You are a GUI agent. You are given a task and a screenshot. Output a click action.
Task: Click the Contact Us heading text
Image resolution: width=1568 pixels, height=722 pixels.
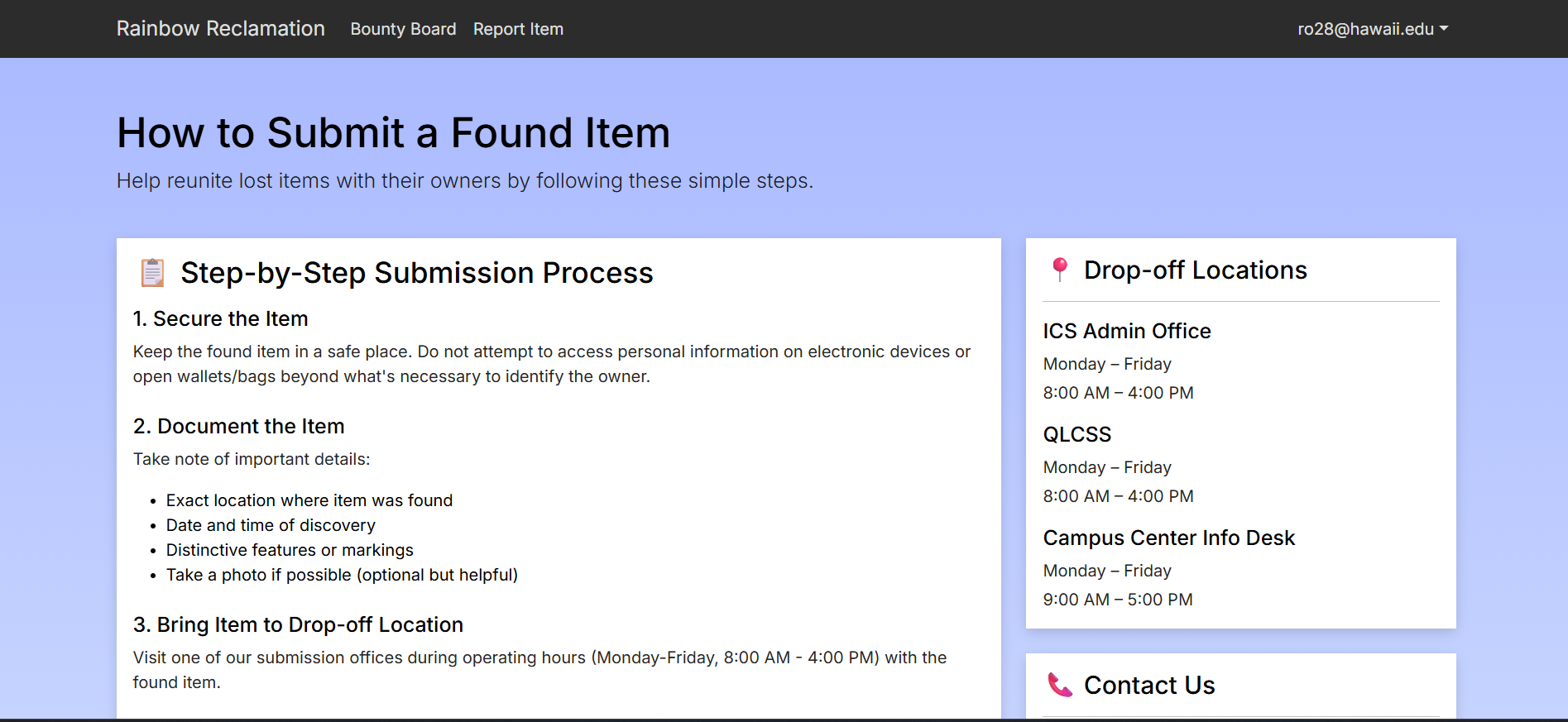[1148, 685]
